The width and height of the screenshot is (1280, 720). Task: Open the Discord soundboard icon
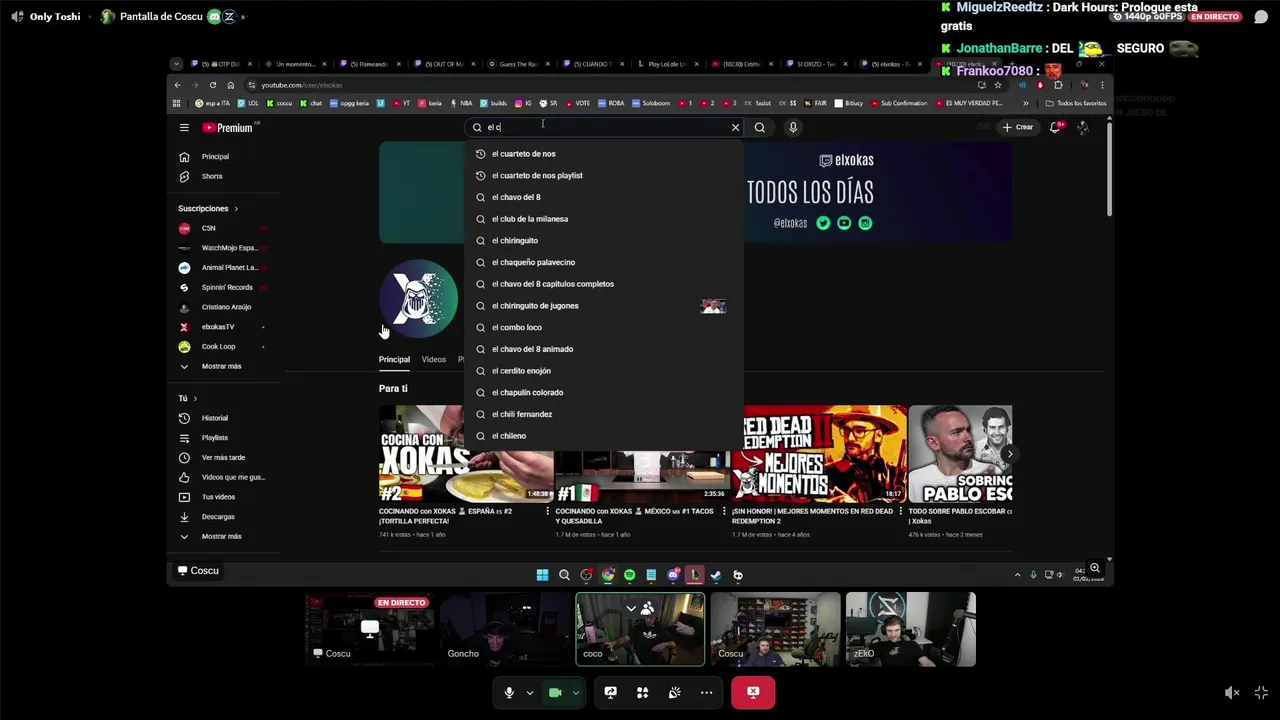[675, 692]
